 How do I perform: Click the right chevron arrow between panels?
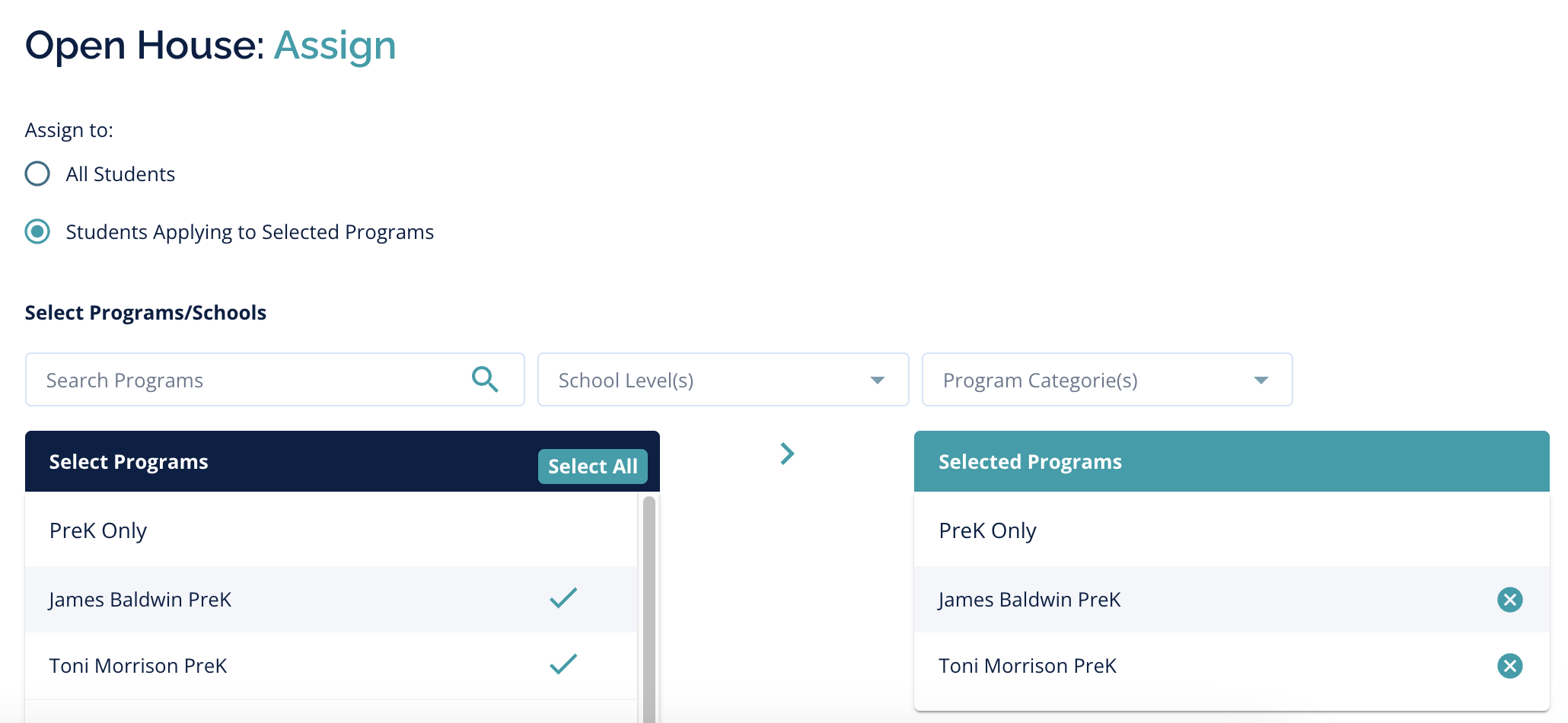coord(787,454)
